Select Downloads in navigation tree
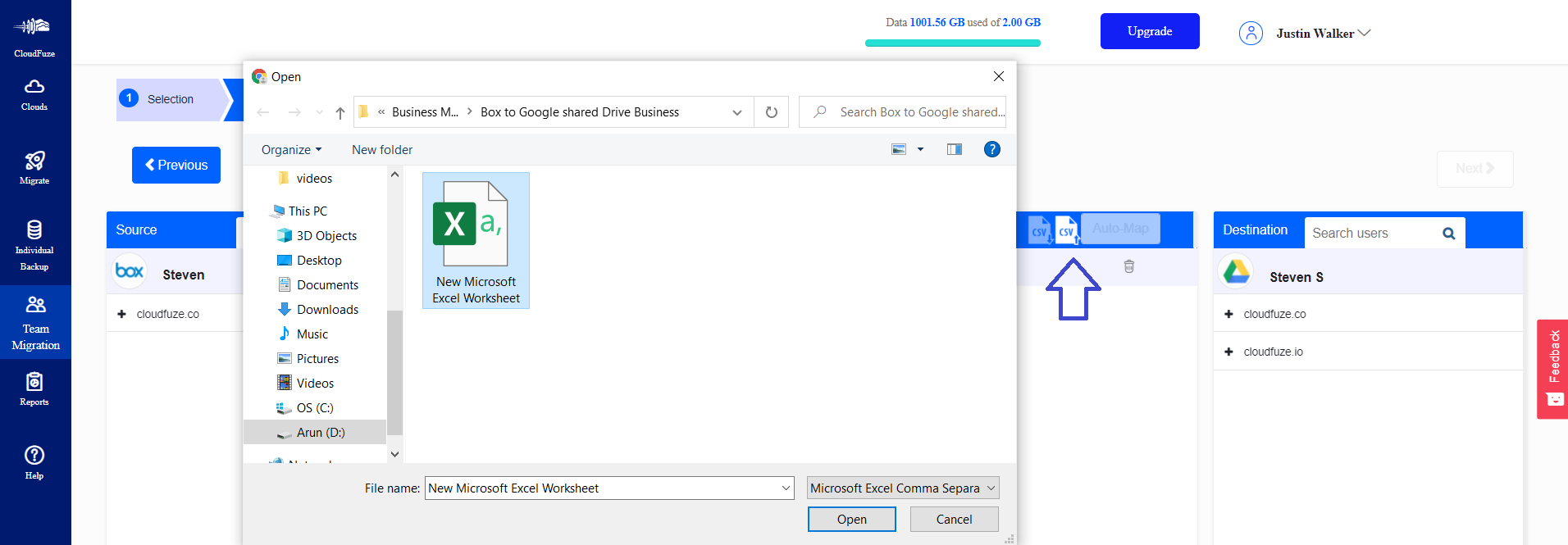1568x545 pixels. (327, 310)
